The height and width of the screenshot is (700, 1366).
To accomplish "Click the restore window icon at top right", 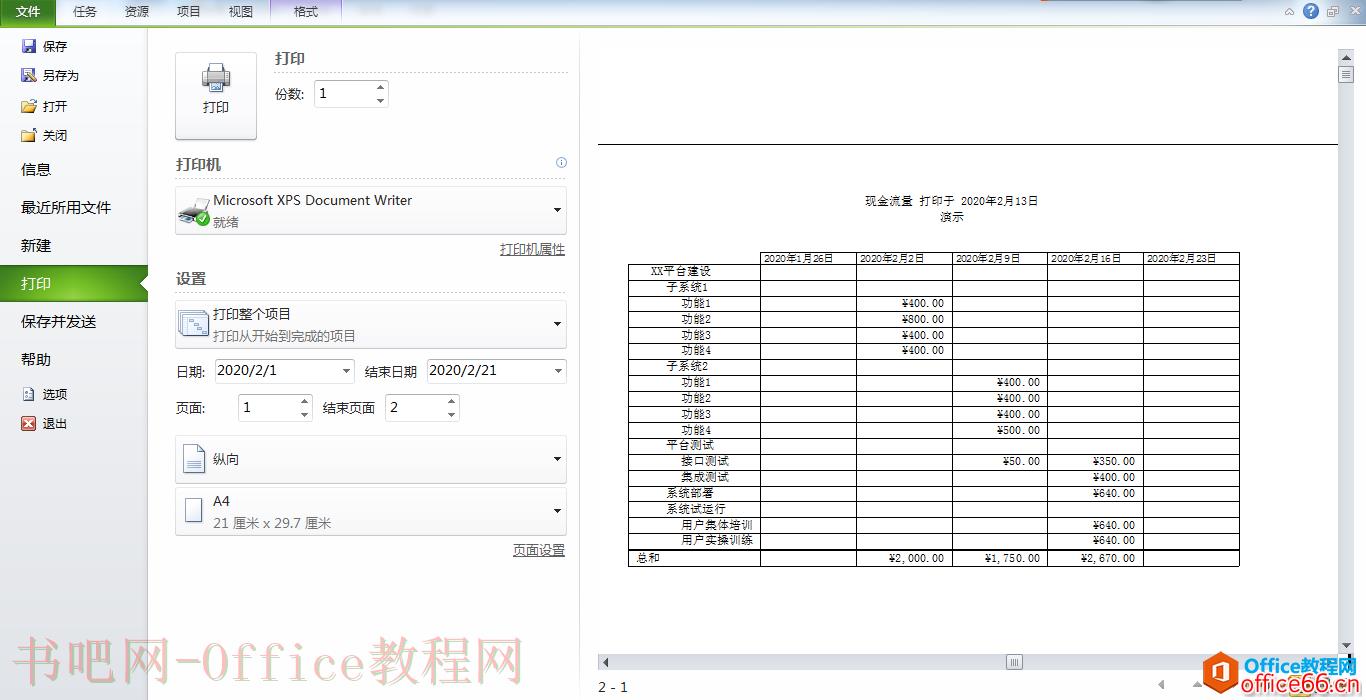I will point(1333,12).
